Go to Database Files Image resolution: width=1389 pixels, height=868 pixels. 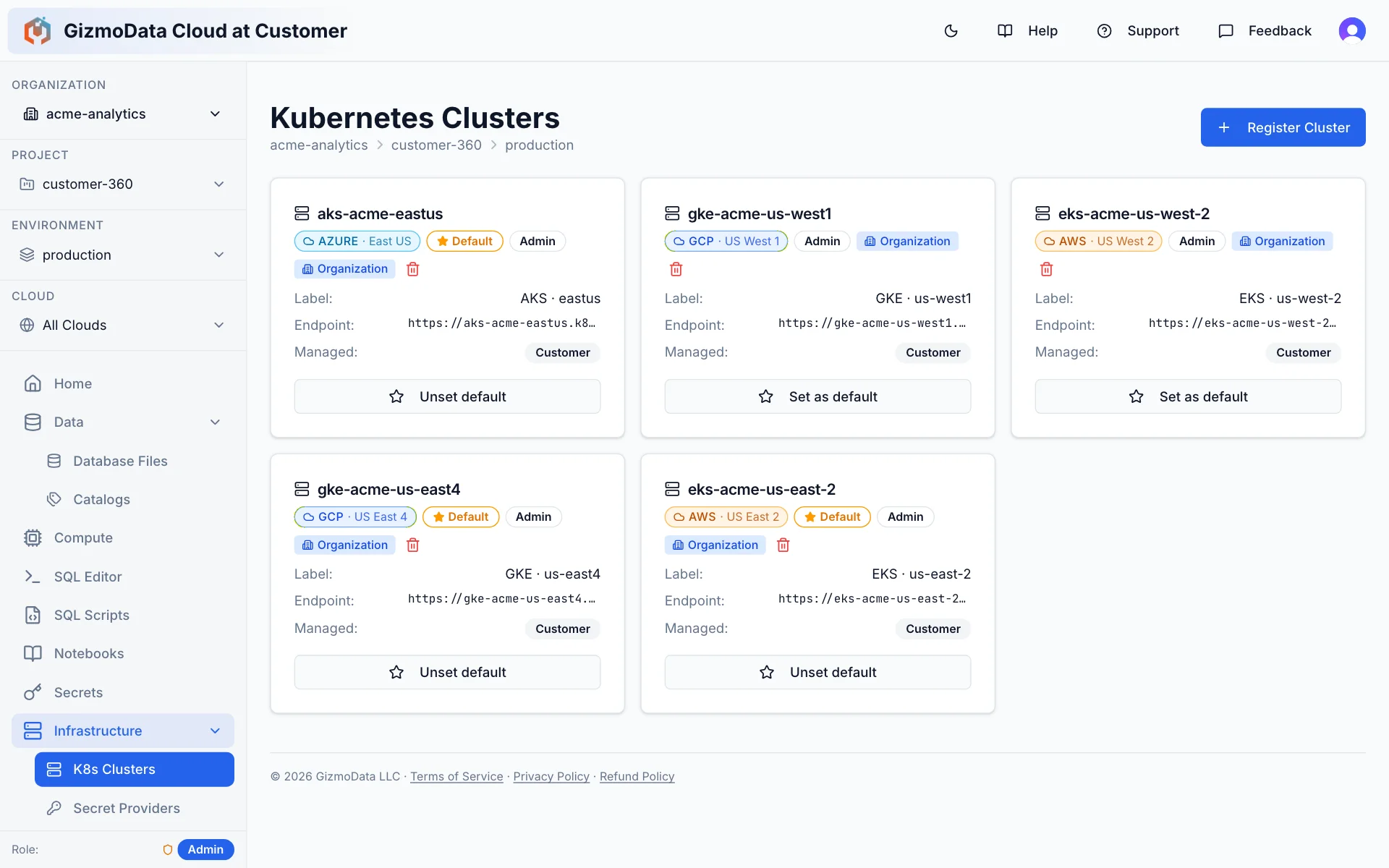tap(135, 461)
